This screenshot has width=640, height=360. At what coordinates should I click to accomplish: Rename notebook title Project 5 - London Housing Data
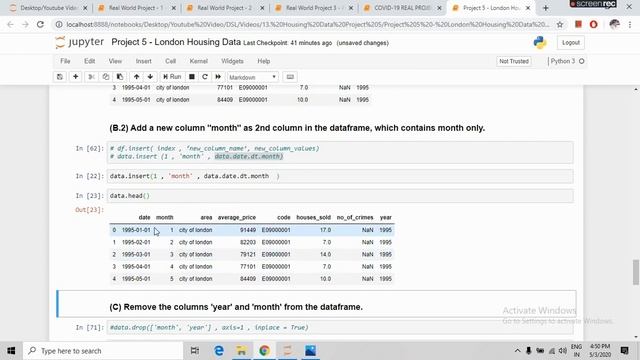176,42
